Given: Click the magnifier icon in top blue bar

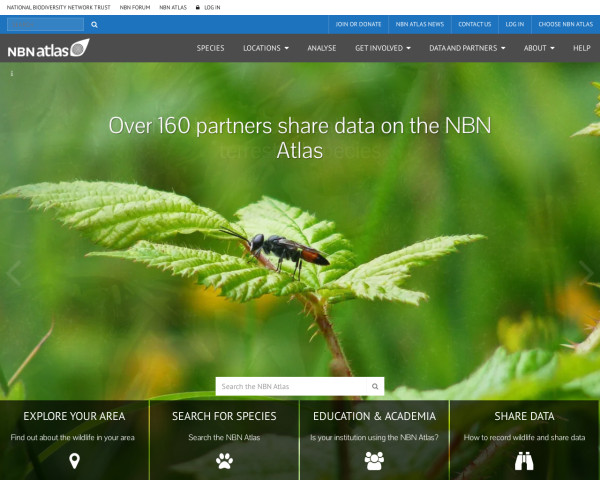Looking at the screenshot, I should click(x=95, y=24).
